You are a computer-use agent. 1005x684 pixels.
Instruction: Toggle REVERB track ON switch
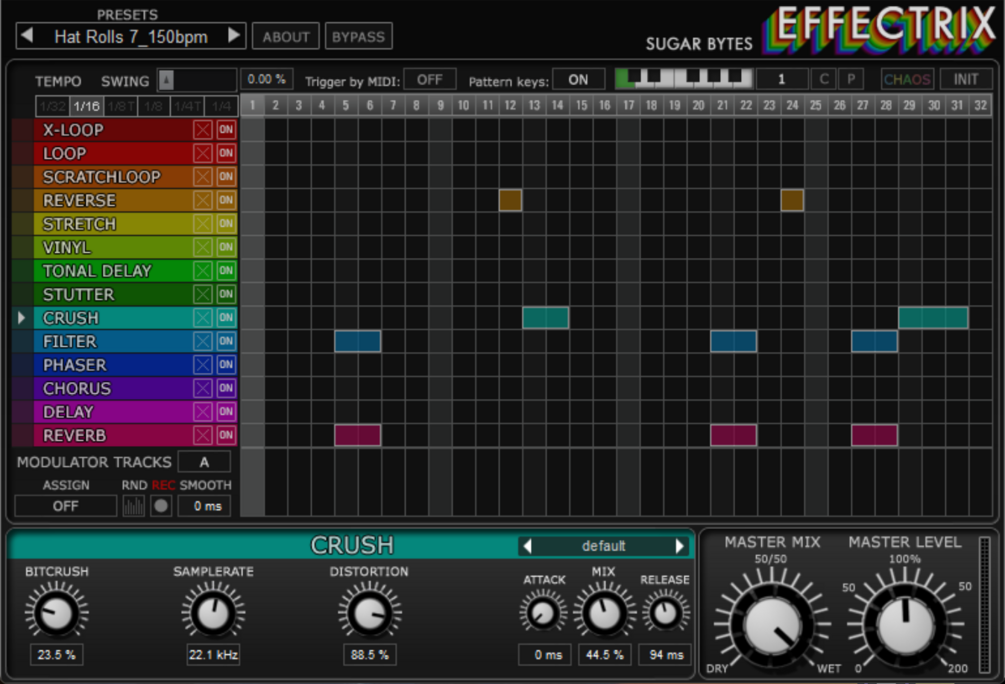point(226,435)
